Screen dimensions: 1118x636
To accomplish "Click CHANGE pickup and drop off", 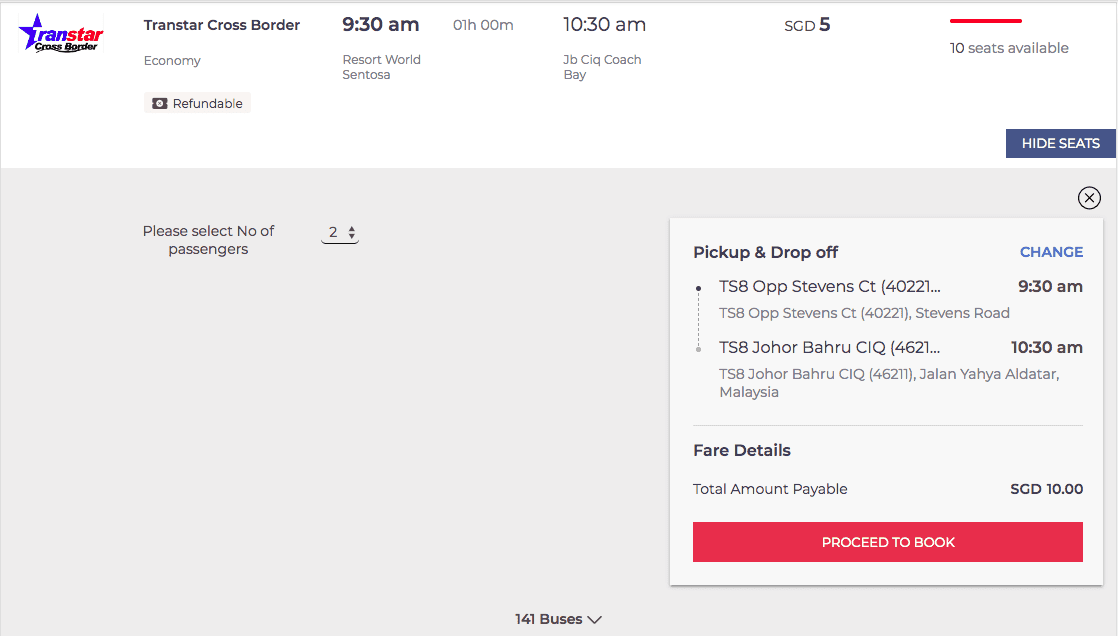I will 1051,252.
